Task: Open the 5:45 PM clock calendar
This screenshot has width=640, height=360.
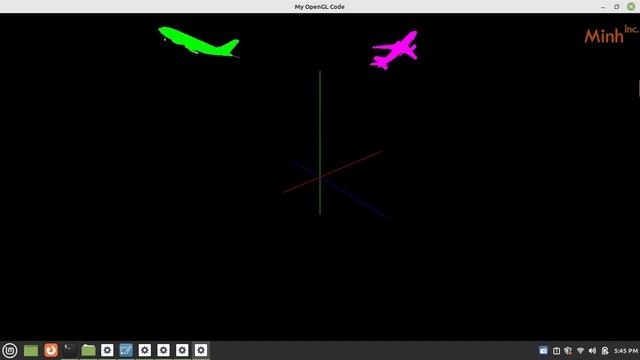Action: pos(626,351)
